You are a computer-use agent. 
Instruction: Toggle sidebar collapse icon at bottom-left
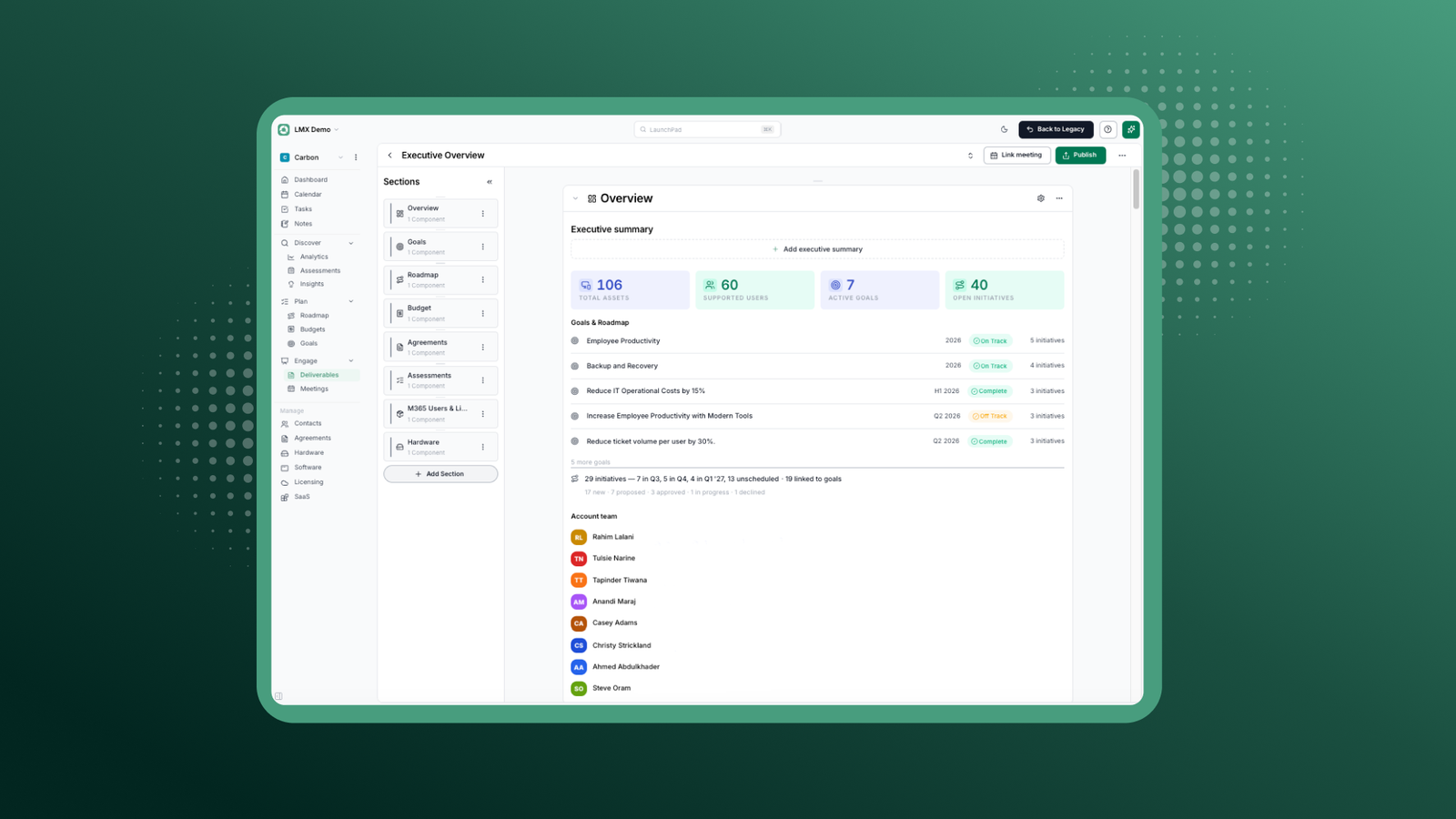pos(278,696)
